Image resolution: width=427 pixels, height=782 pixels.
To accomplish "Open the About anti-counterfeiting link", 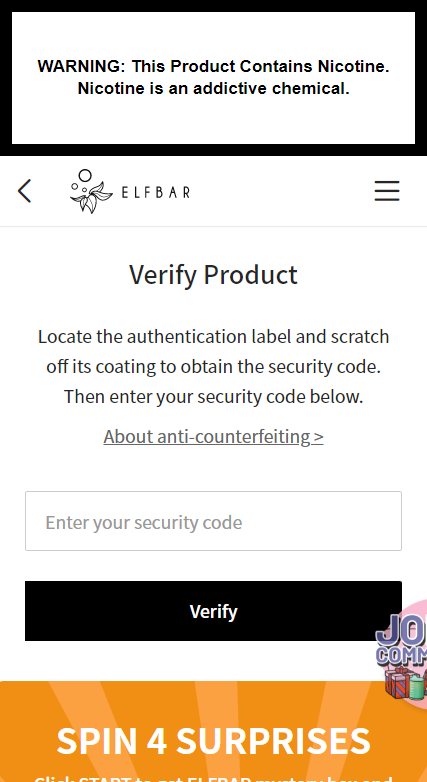I will point(214,436).
